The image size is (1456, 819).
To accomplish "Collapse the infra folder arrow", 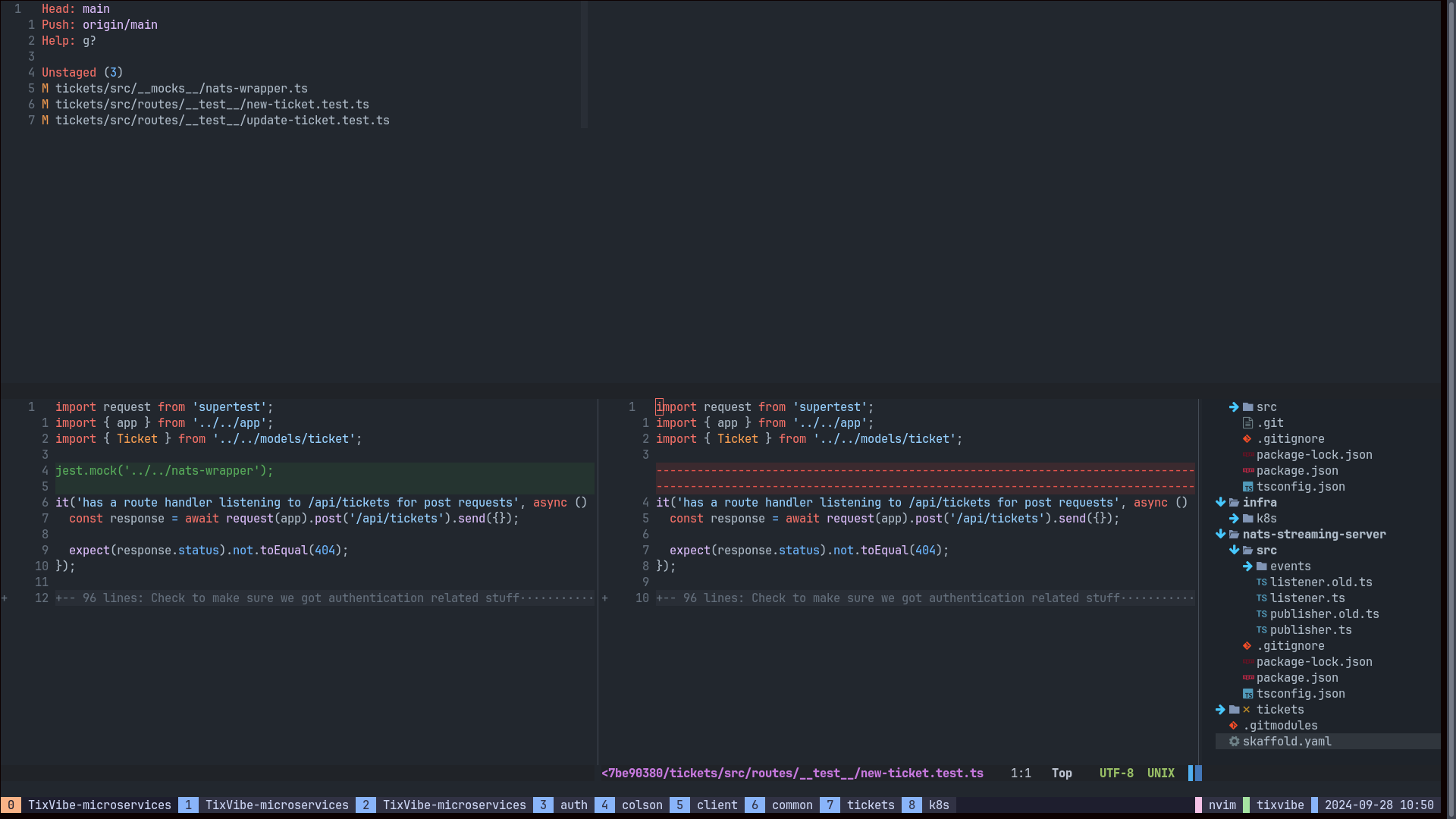I will 1220,503.
